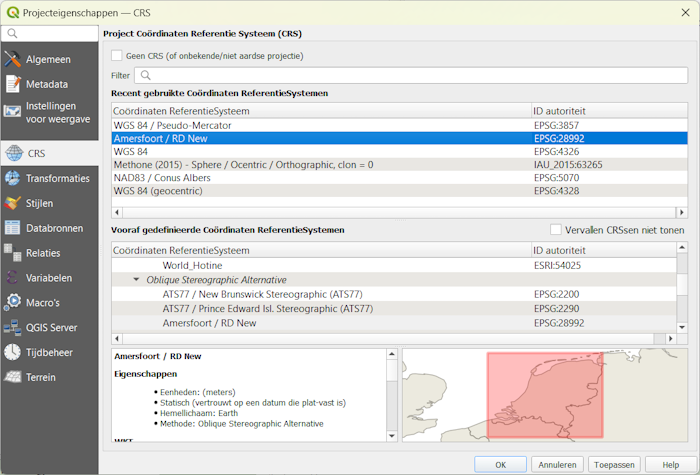Select the WGS 84 (geocentric) row

coord(400,191)
